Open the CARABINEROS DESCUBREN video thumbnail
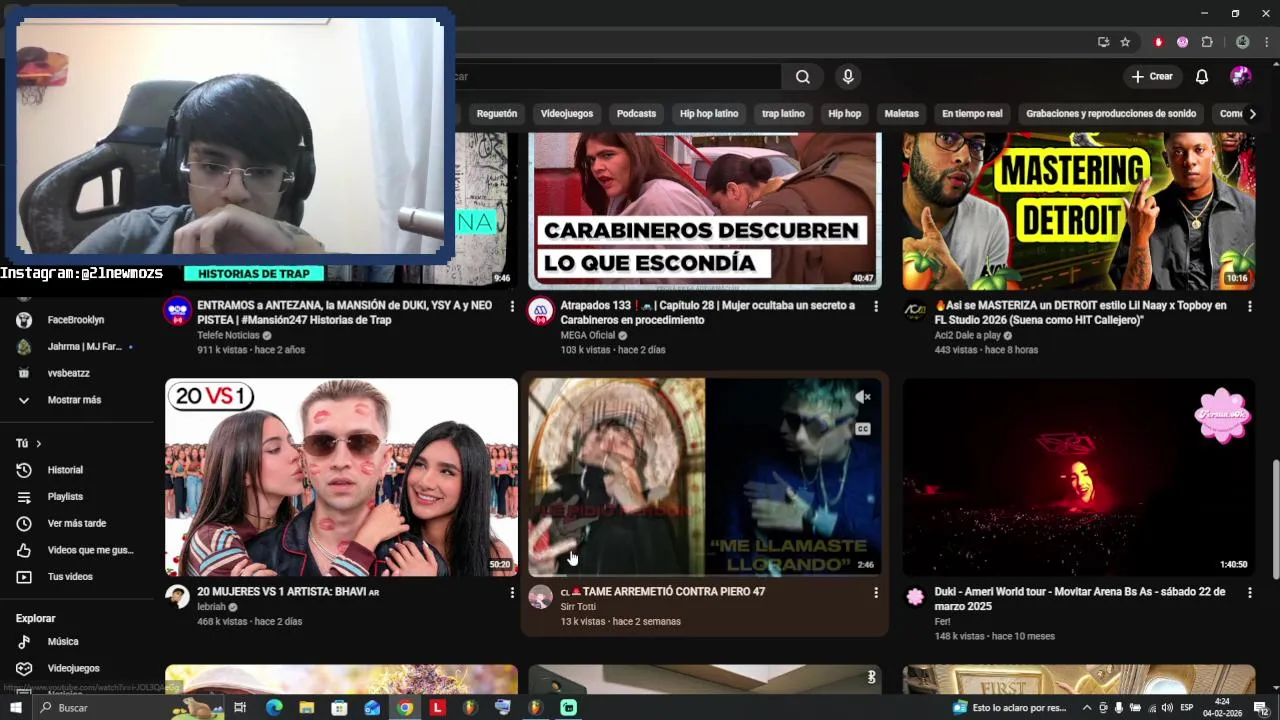Image resolution: width=1280 pixels, height=720 pixels. pyautogui.click(x=704, y=211)
